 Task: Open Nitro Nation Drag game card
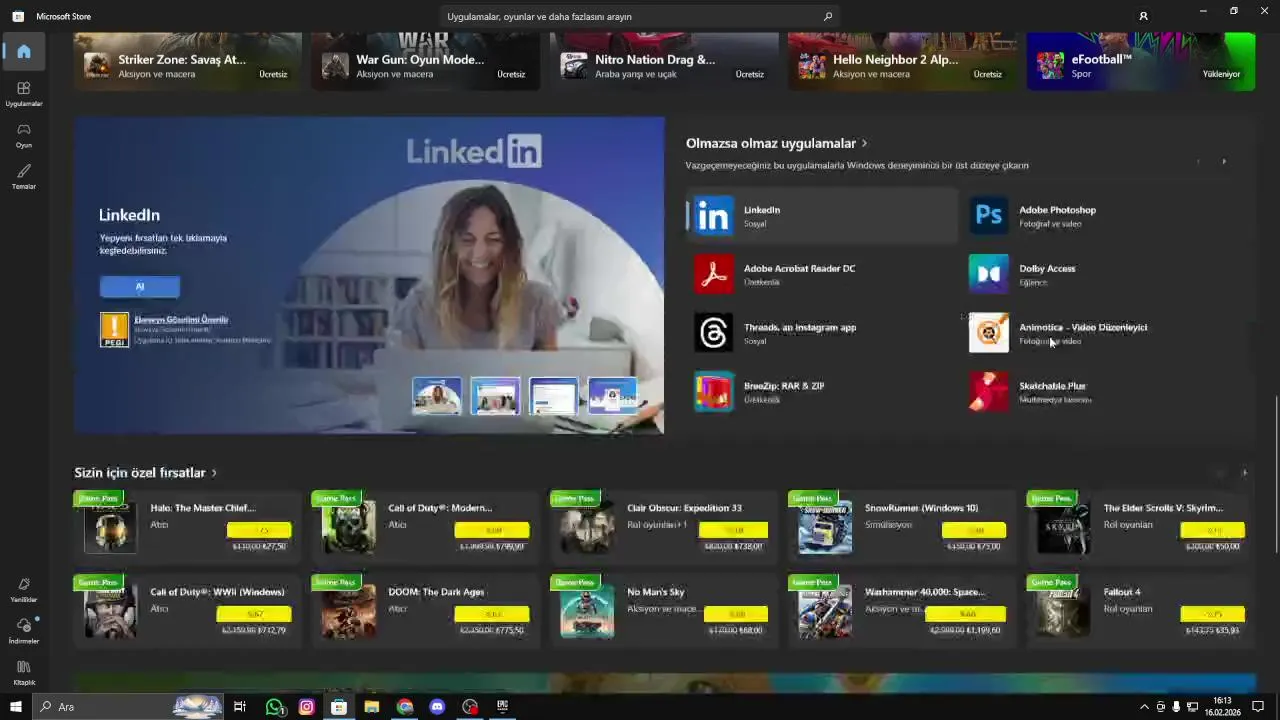click(664, 62)
